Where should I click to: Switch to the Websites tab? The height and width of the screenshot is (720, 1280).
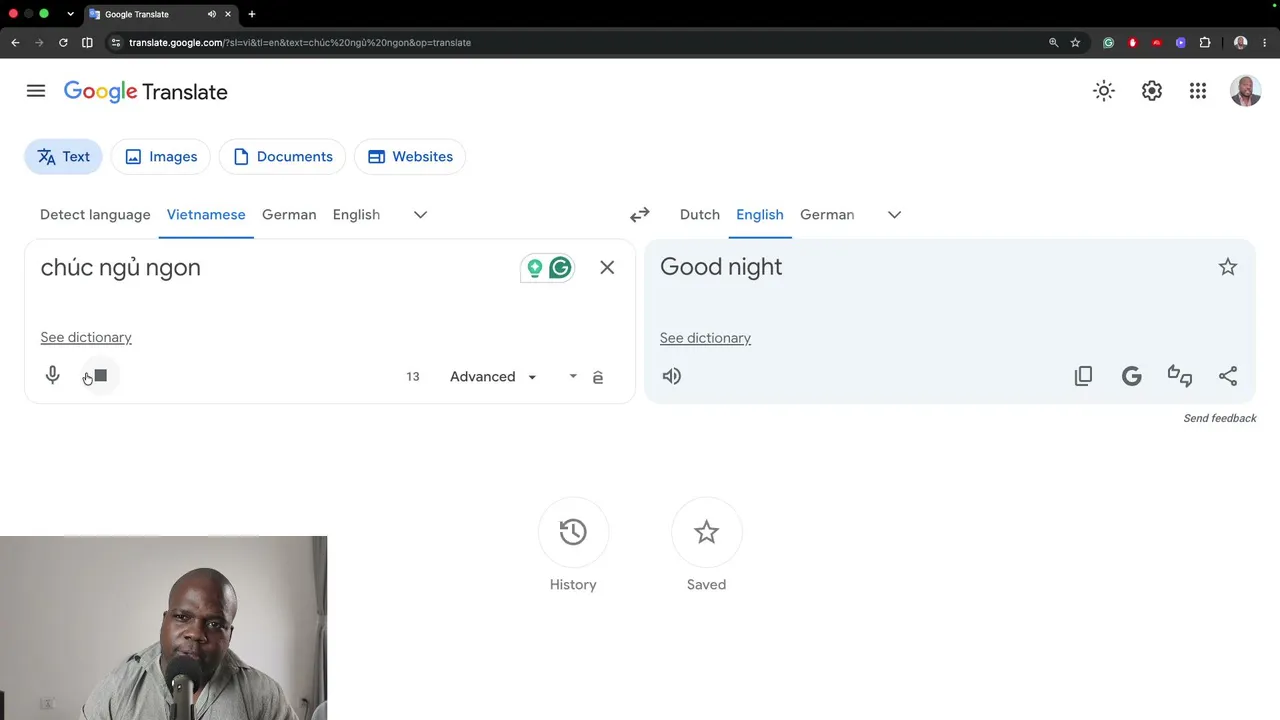tap(410, 157)
